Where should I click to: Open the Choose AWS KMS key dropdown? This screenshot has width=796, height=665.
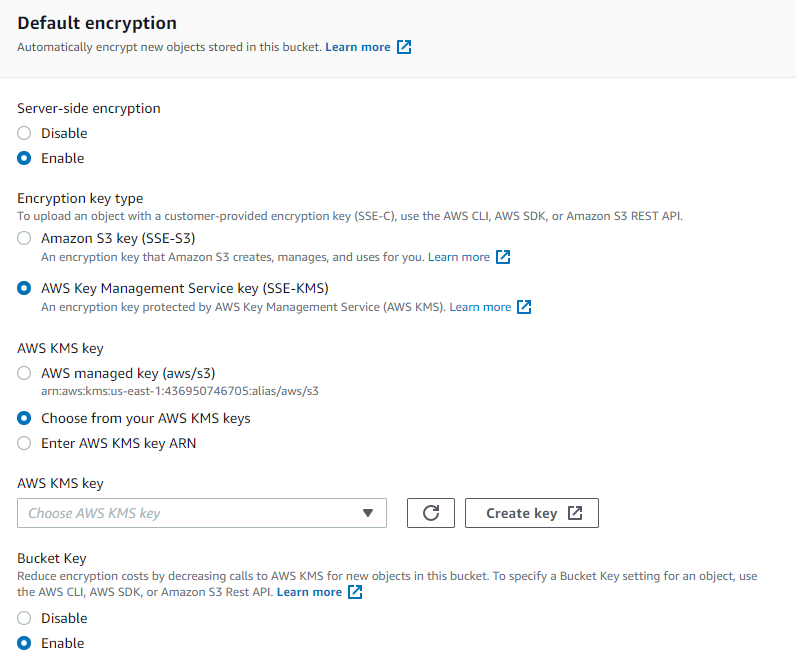click(202, 513)
